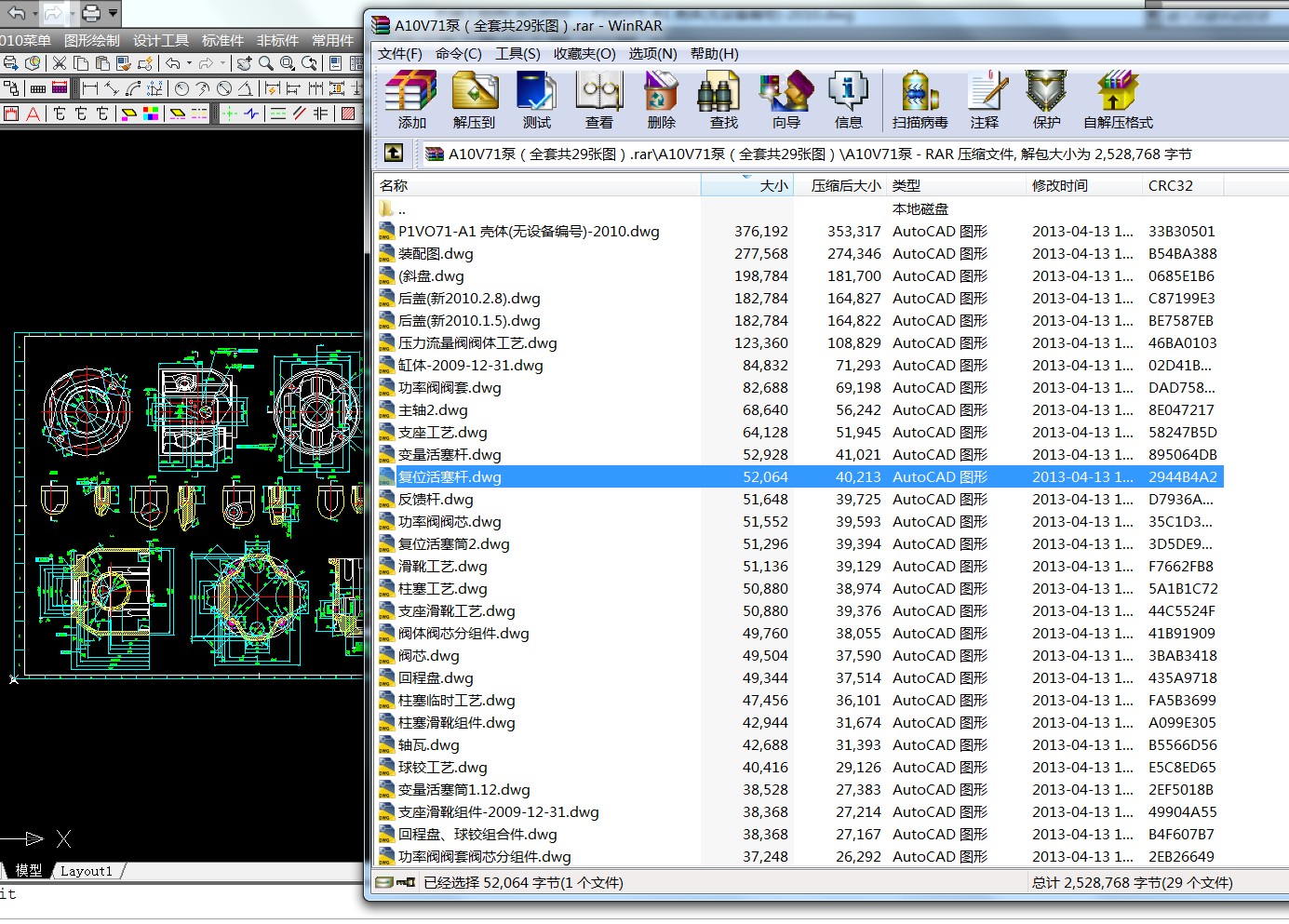The height and width of the screenshot is (924, 1289).
Task: Sort files by the 压缩后大小 column header
Action: tap(839, 185)
